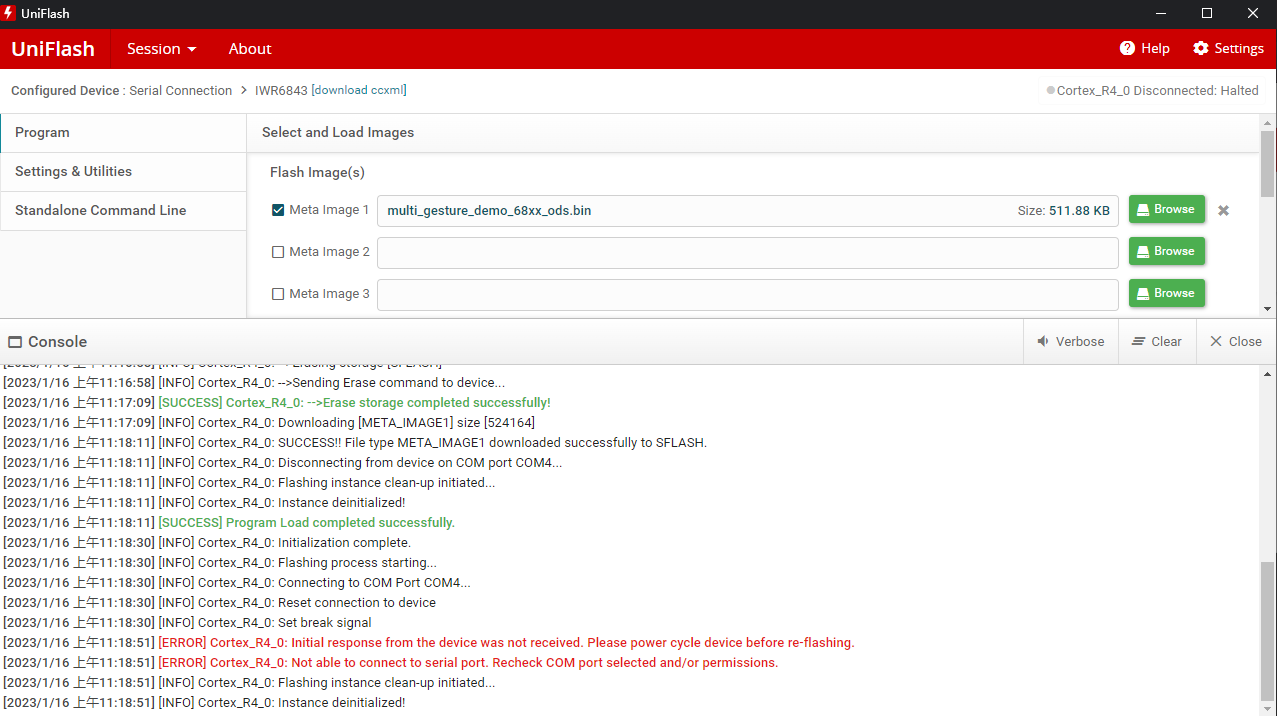Open Standalone Command Line tab
Image resolution: width=1277 pixels, height=716 pixels.
pyautogui.click(x=123, y=210)
